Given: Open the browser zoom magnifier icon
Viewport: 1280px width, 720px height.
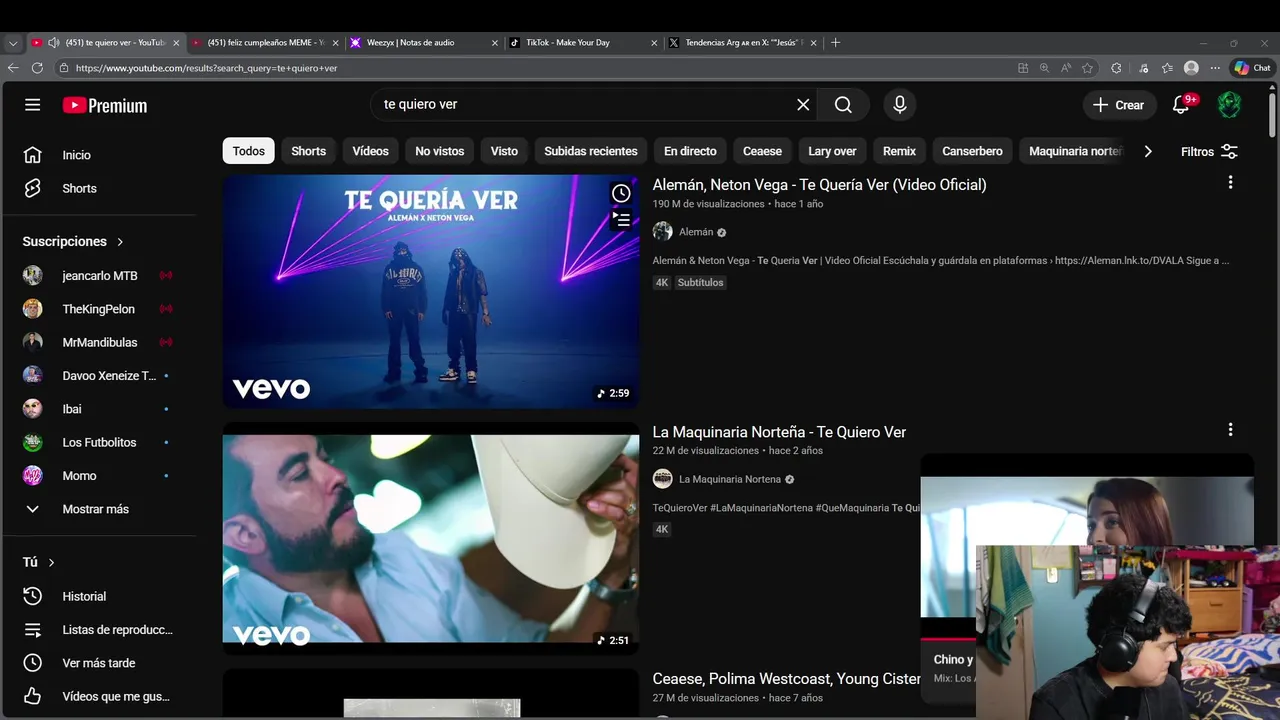Looking at the screenshot, I should point(1044,68).
